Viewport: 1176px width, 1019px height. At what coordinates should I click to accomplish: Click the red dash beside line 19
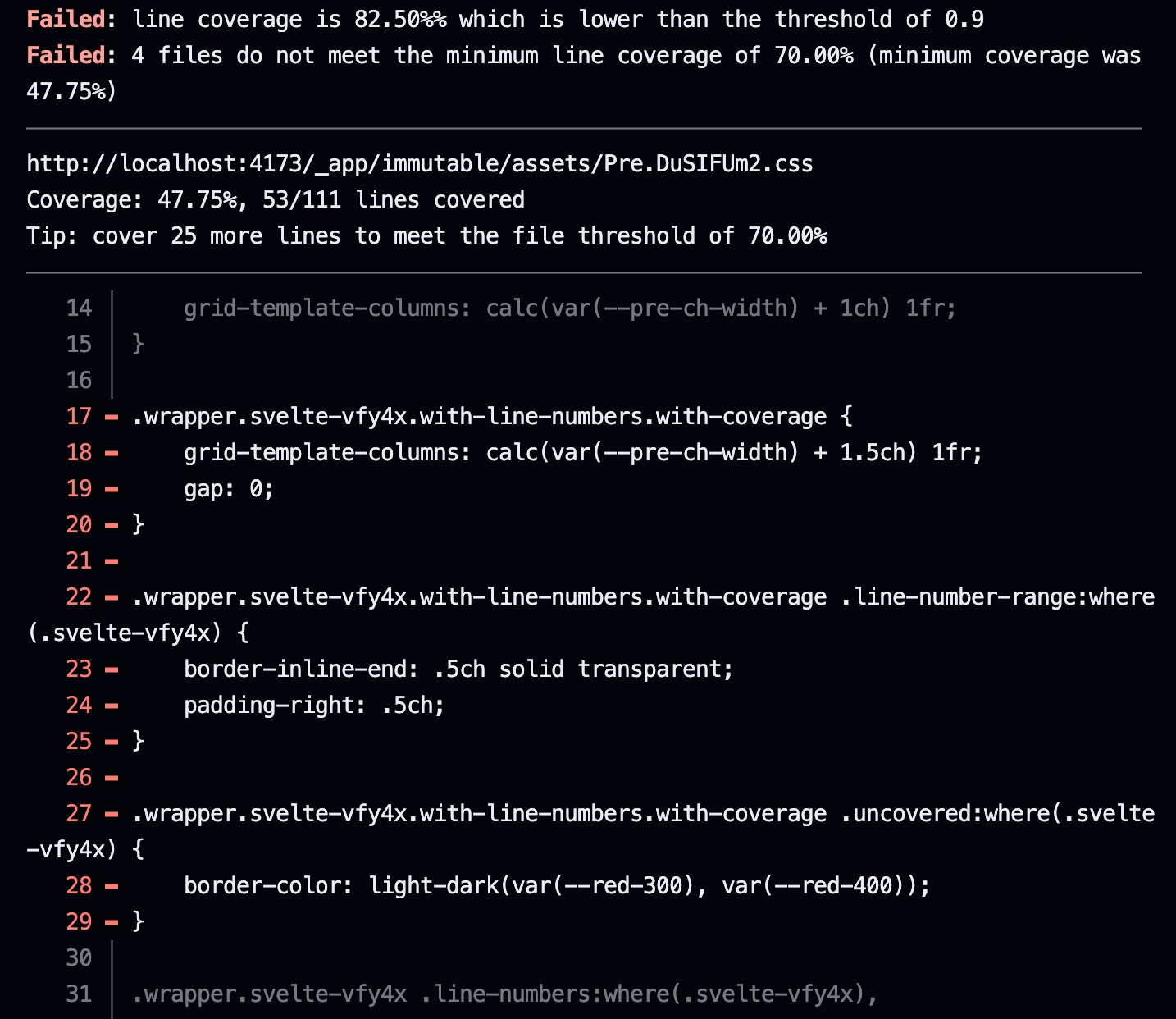point(110,488)
